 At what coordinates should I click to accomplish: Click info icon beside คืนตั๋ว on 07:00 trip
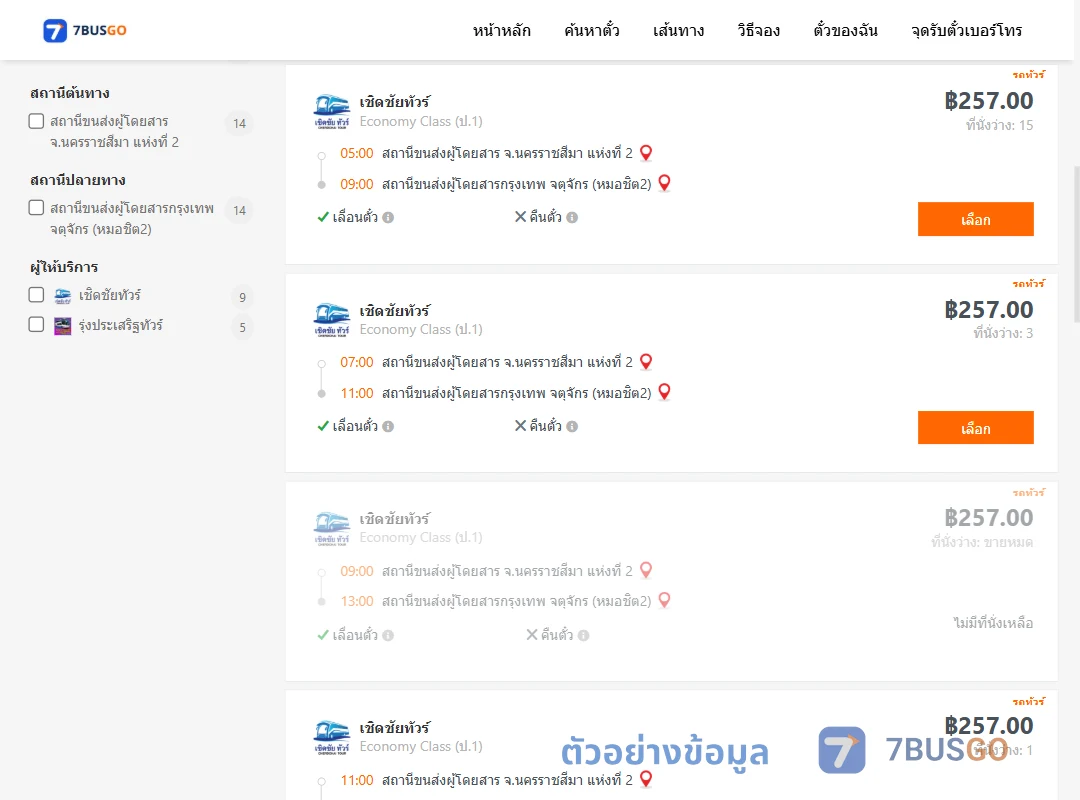(572, 427)
